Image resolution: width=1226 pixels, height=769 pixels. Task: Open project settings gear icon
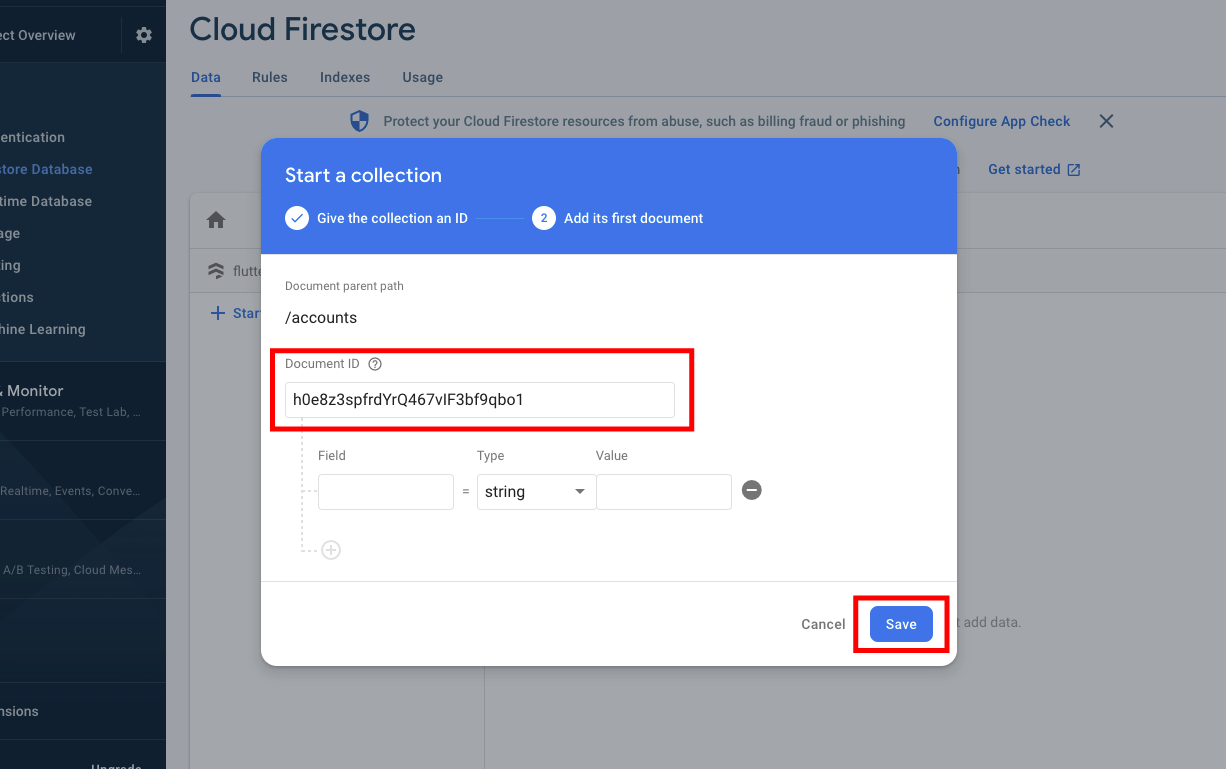point(144,35)
